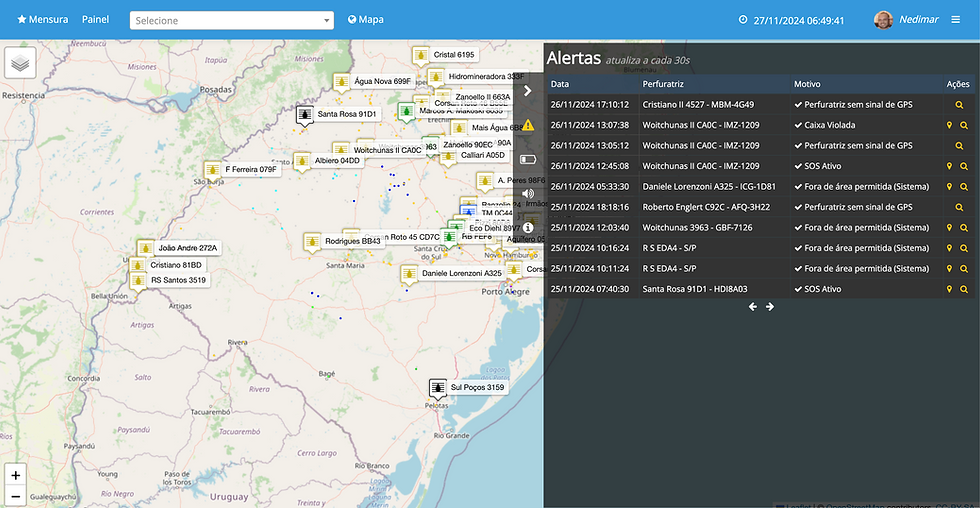
Task: Select Rodrigues BB43 map marker
Action: tap(312, 242)
